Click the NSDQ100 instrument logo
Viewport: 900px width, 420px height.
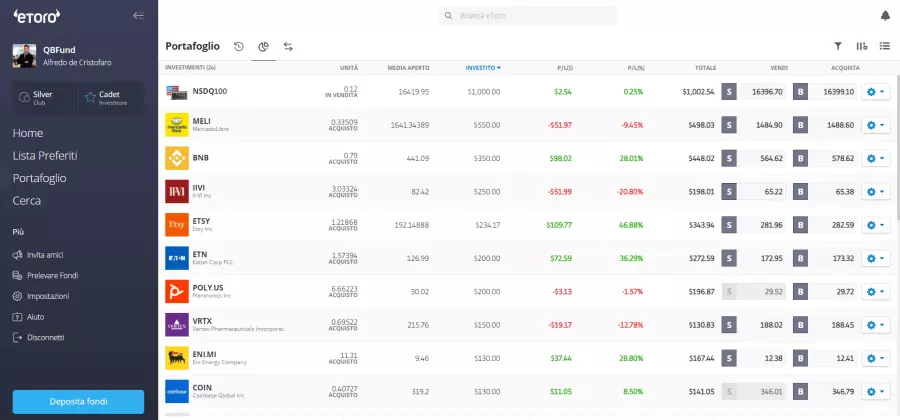click(177, 92)
